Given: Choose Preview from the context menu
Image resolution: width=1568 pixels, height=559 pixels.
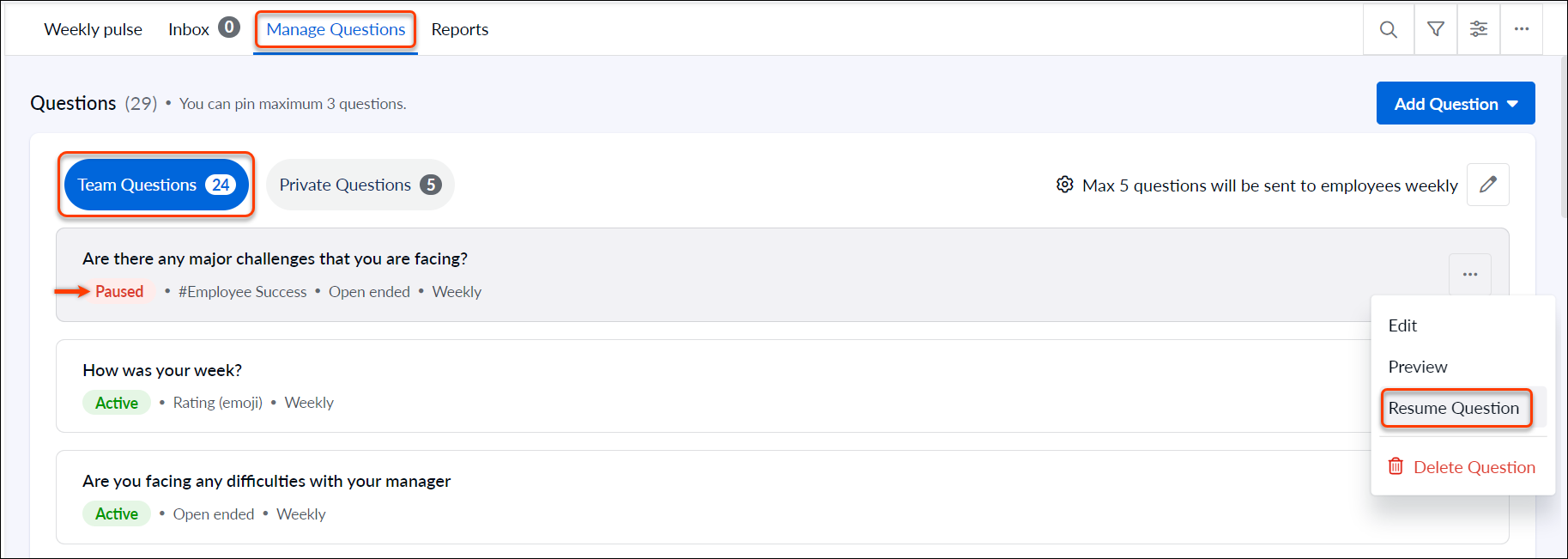Looking at the screenshot, I should pos(1418,367).
